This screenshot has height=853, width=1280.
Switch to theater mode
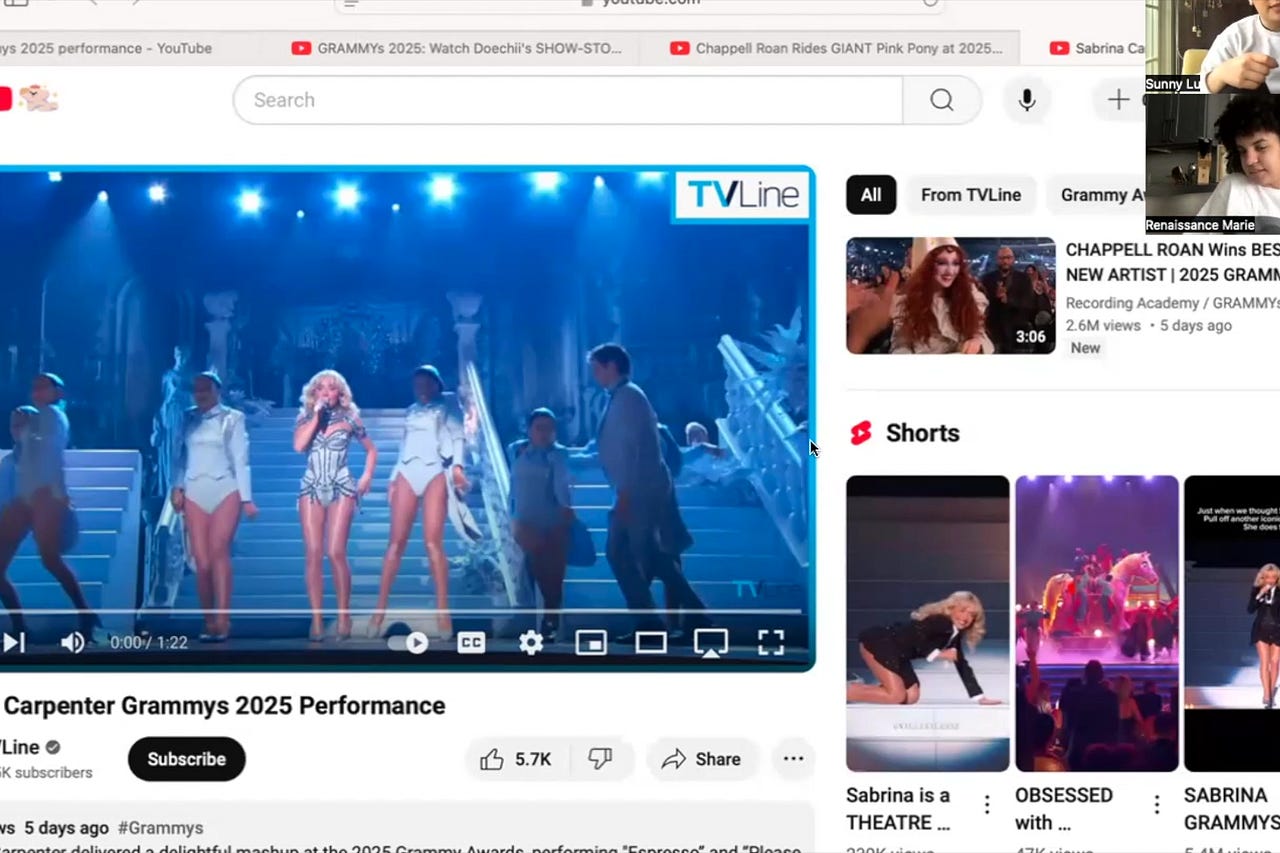pos(651,643)
